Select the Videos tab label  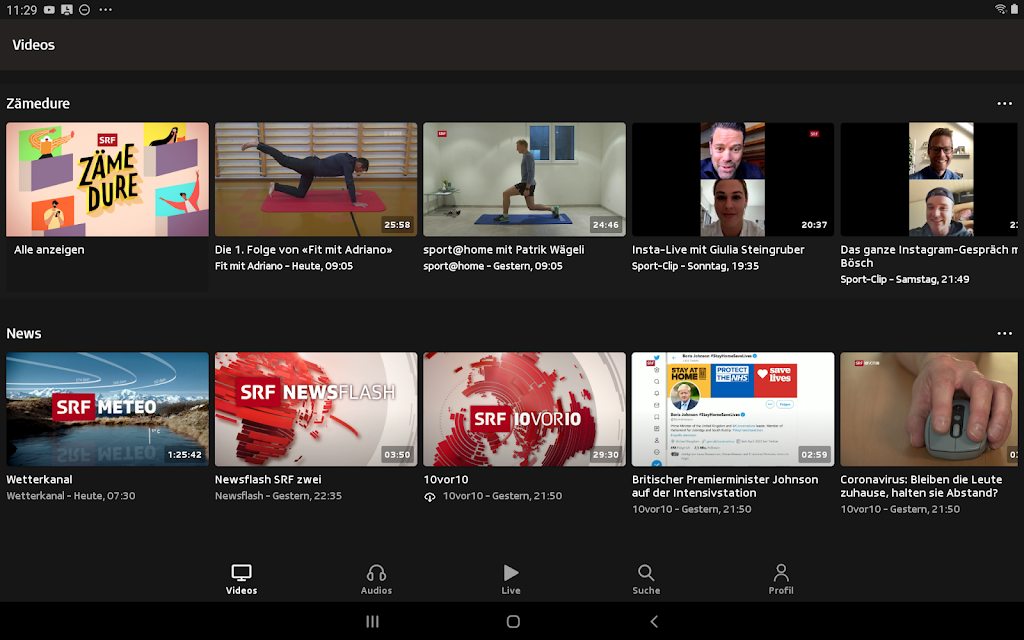tap(242, 590)
